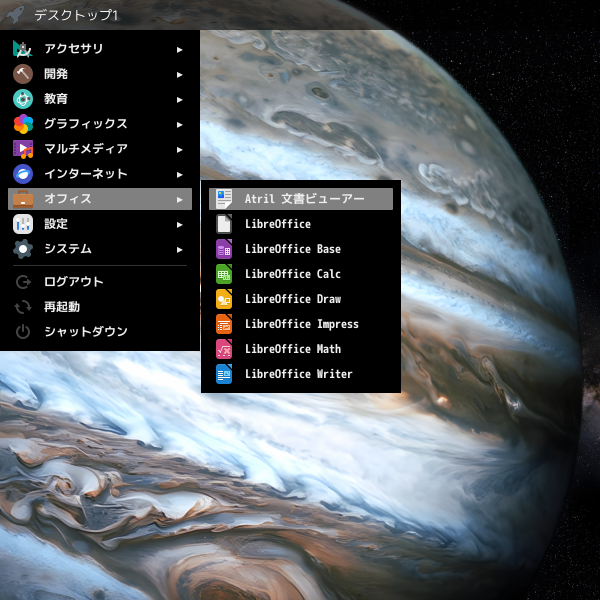Launch LibreOffice Math from submenu
Viewport: 600px width, 600px height.
tap(301, 349)
